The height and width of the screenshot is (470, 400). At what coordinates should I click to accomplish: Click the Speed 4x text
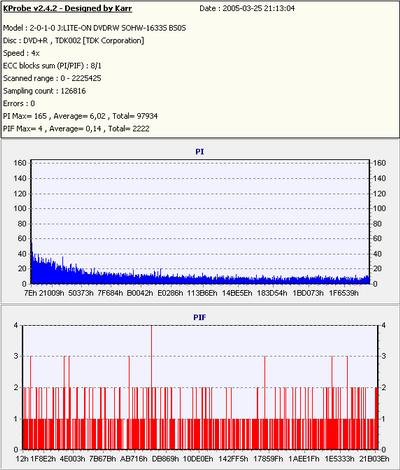click(21, 53)
